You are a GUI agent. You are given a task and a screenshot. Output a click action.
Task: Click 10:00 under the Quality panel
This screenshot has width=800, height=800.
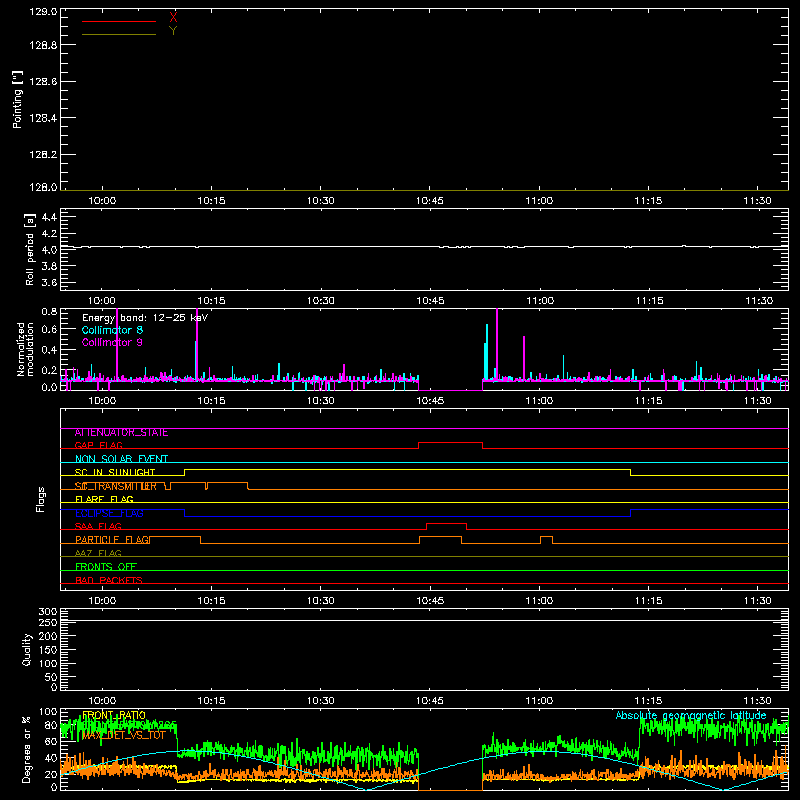click(x=102, y=701)
